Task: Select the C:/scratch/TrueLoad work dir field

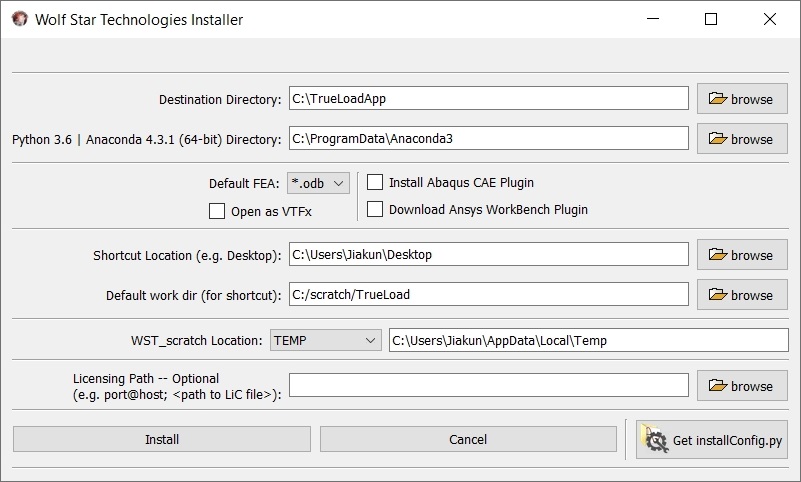Action: point(489,295)
